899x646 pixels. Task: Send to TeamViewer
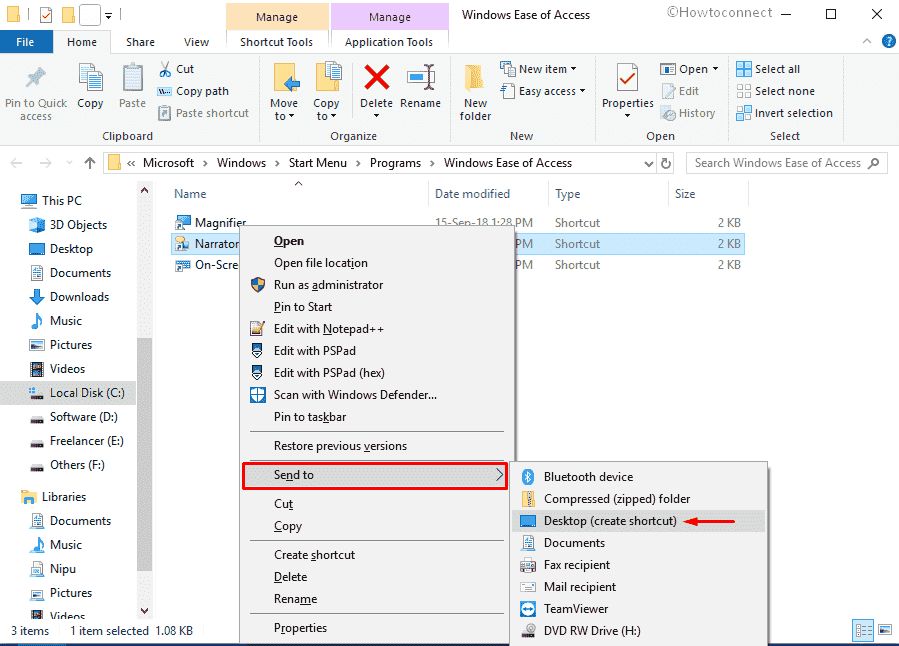pos(639,609)
